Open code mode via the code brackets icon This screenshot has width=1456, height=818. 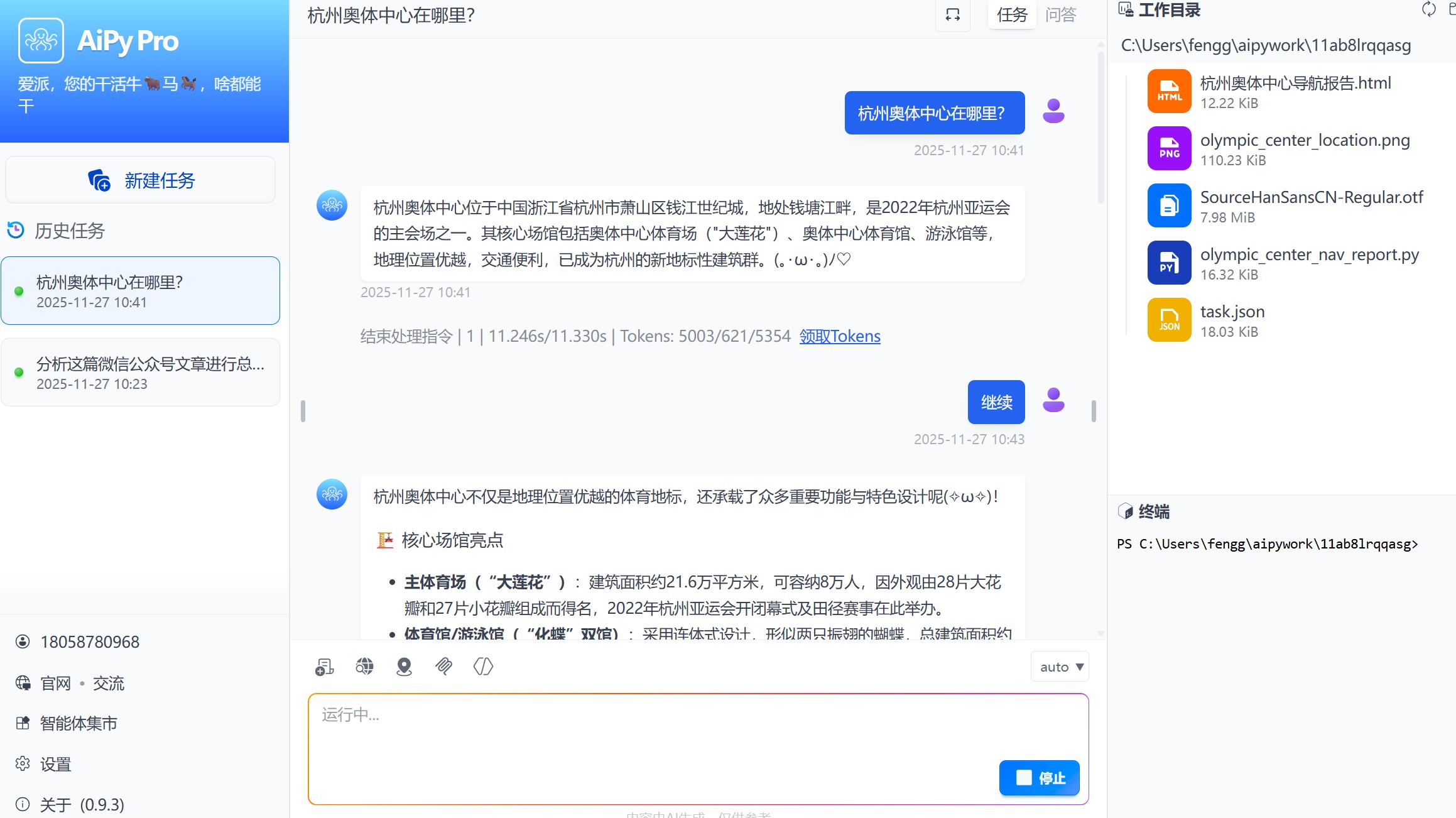pyautogui.click(x=483, y=666)
